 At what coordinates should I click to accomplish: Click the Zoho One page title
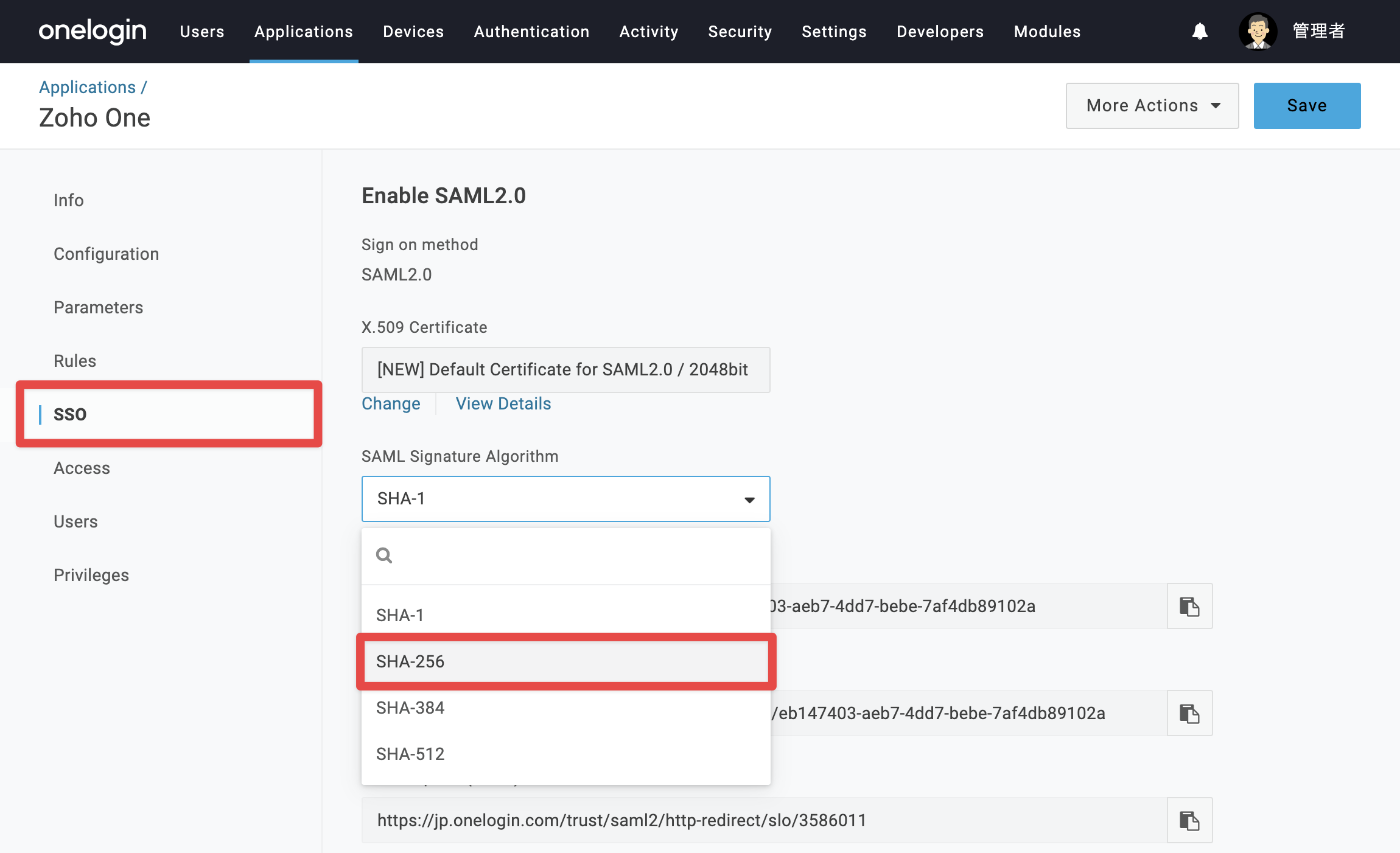(95, 117)
